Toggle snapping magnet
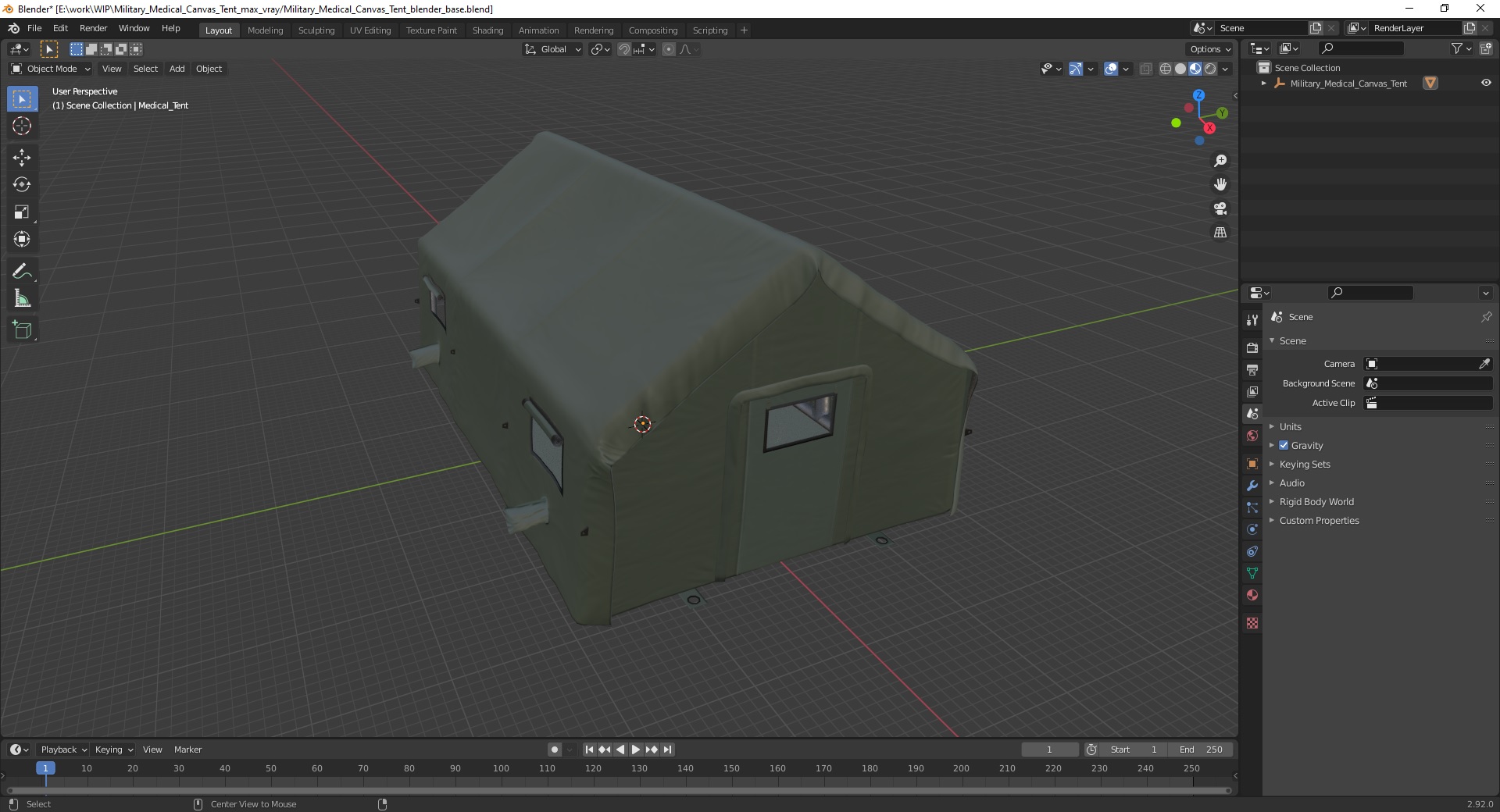1500x812 pixels. pos(623,49)
